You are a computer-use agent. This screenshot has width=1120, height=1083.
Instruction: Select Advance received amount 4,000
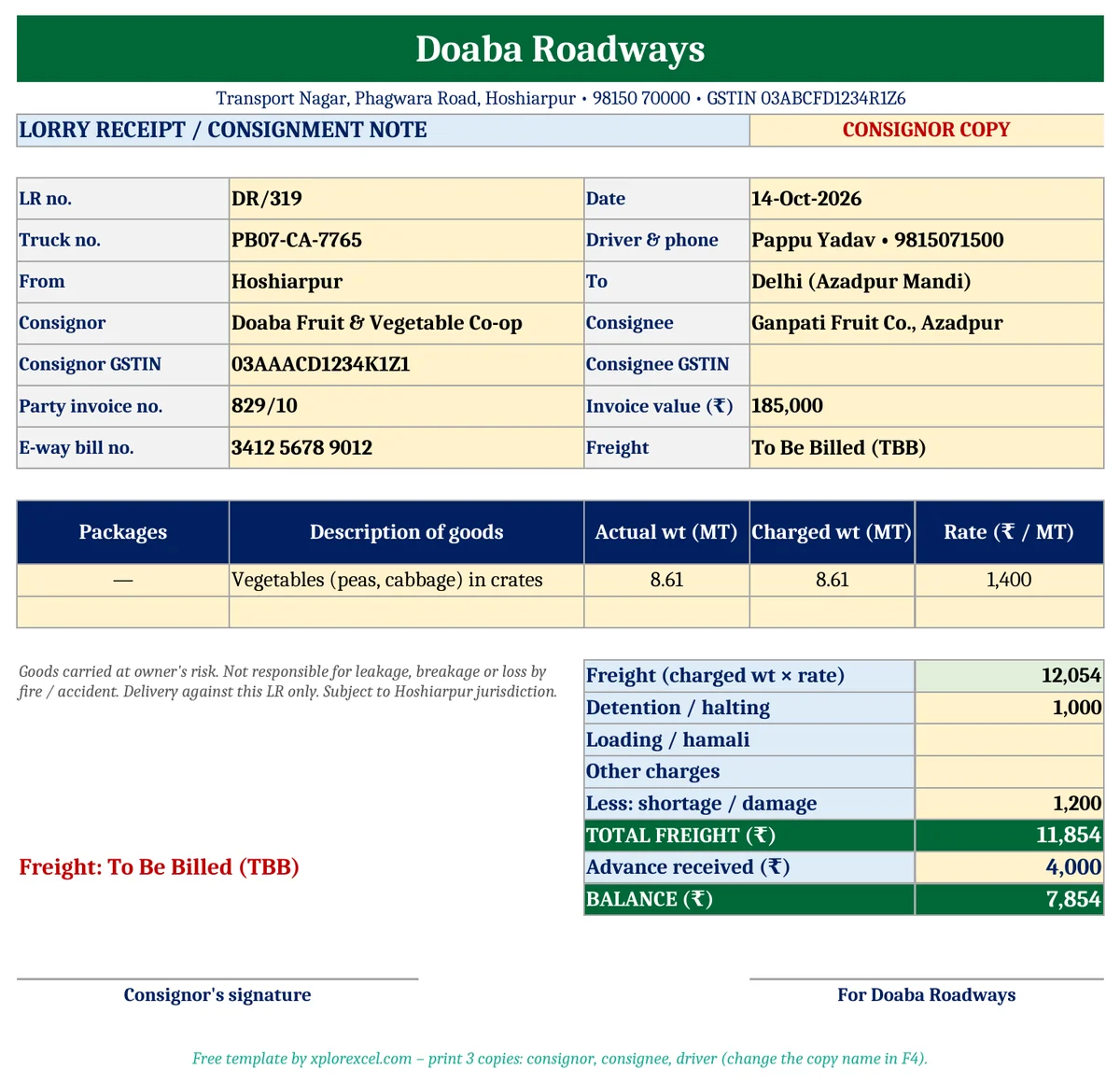tap(1009, 867)
